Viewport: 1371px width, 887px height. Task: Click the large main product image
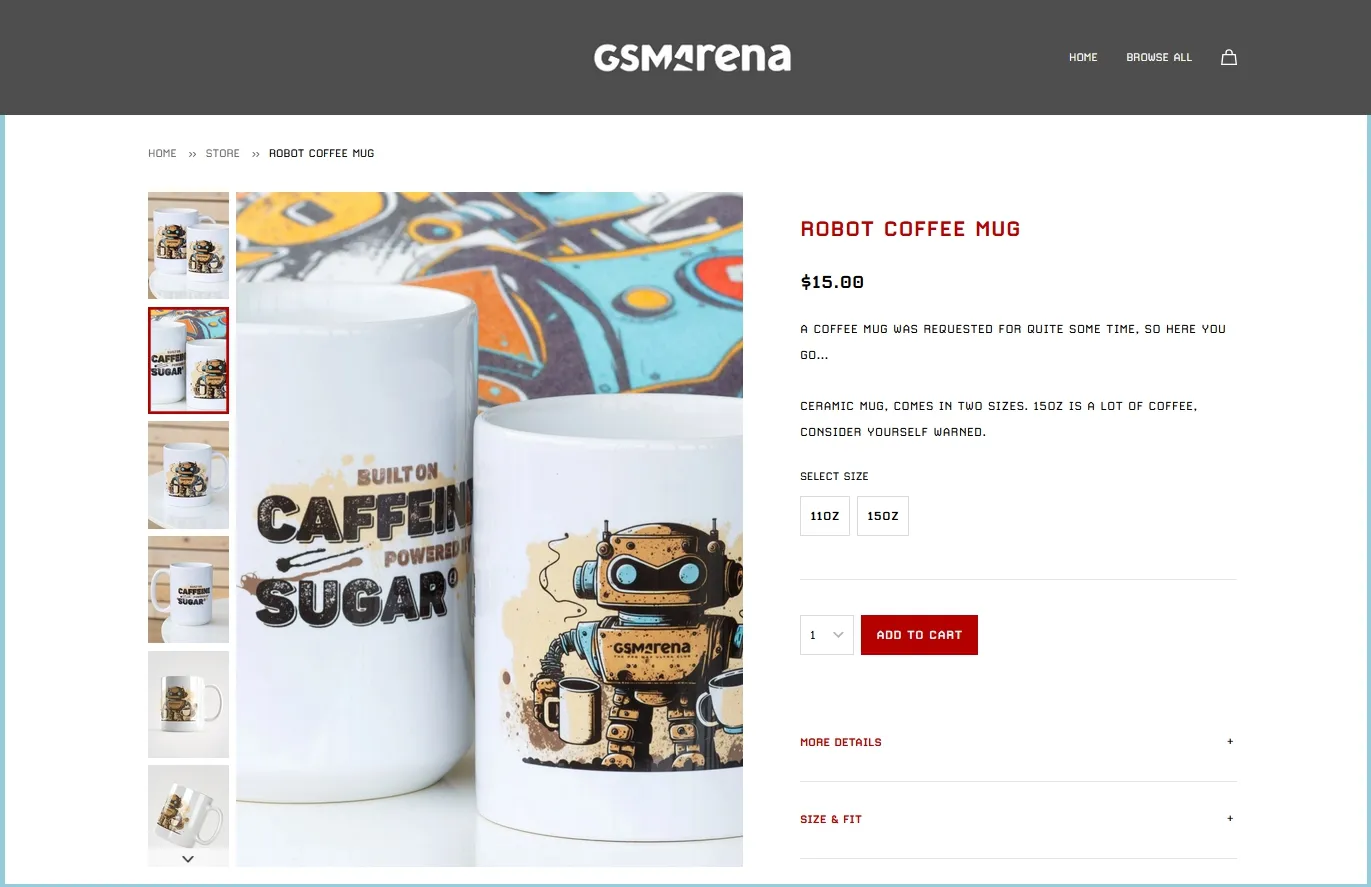[489, 529]
